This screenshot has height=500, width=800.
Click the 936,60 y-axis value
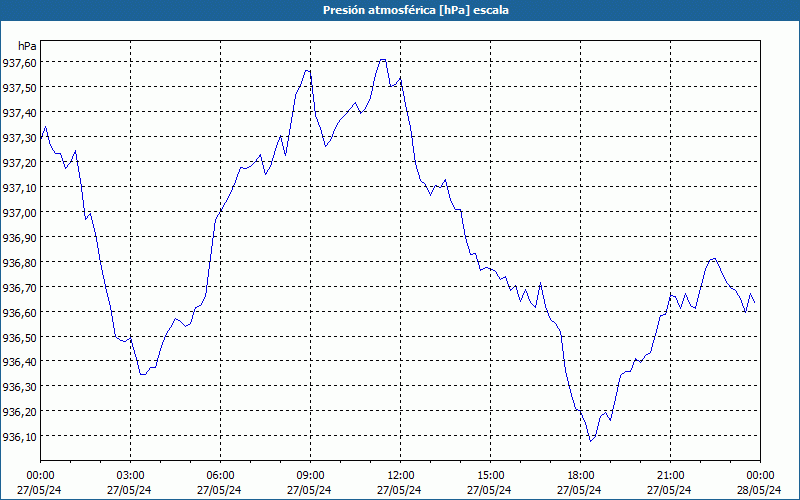(x=19, y=312)
